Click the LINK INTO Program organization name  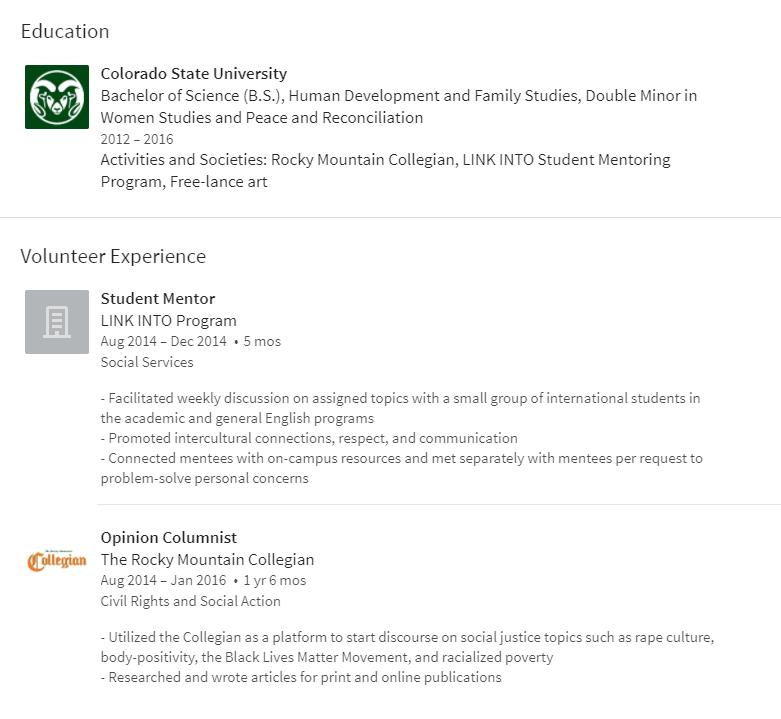169,321
